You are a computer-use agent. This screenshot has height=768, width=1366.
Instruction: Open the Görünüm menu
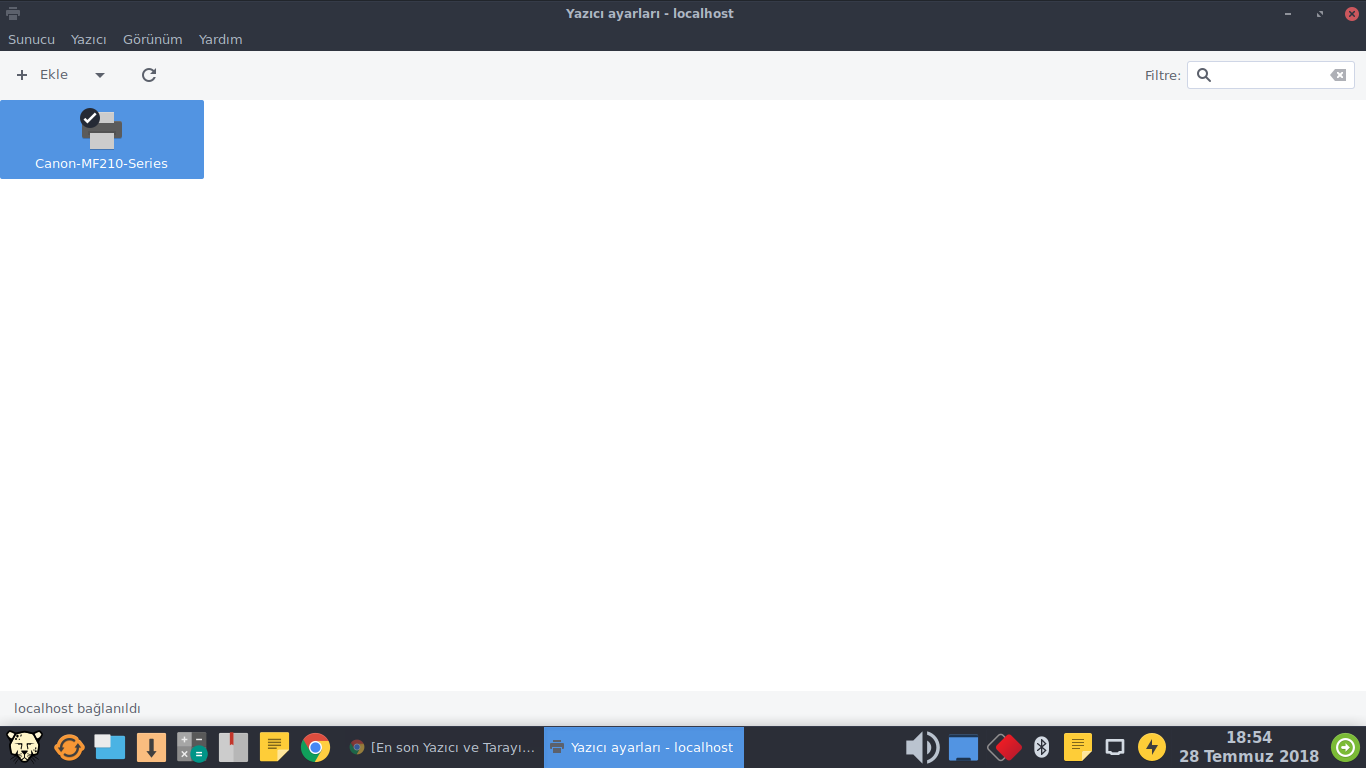(152, 40)
